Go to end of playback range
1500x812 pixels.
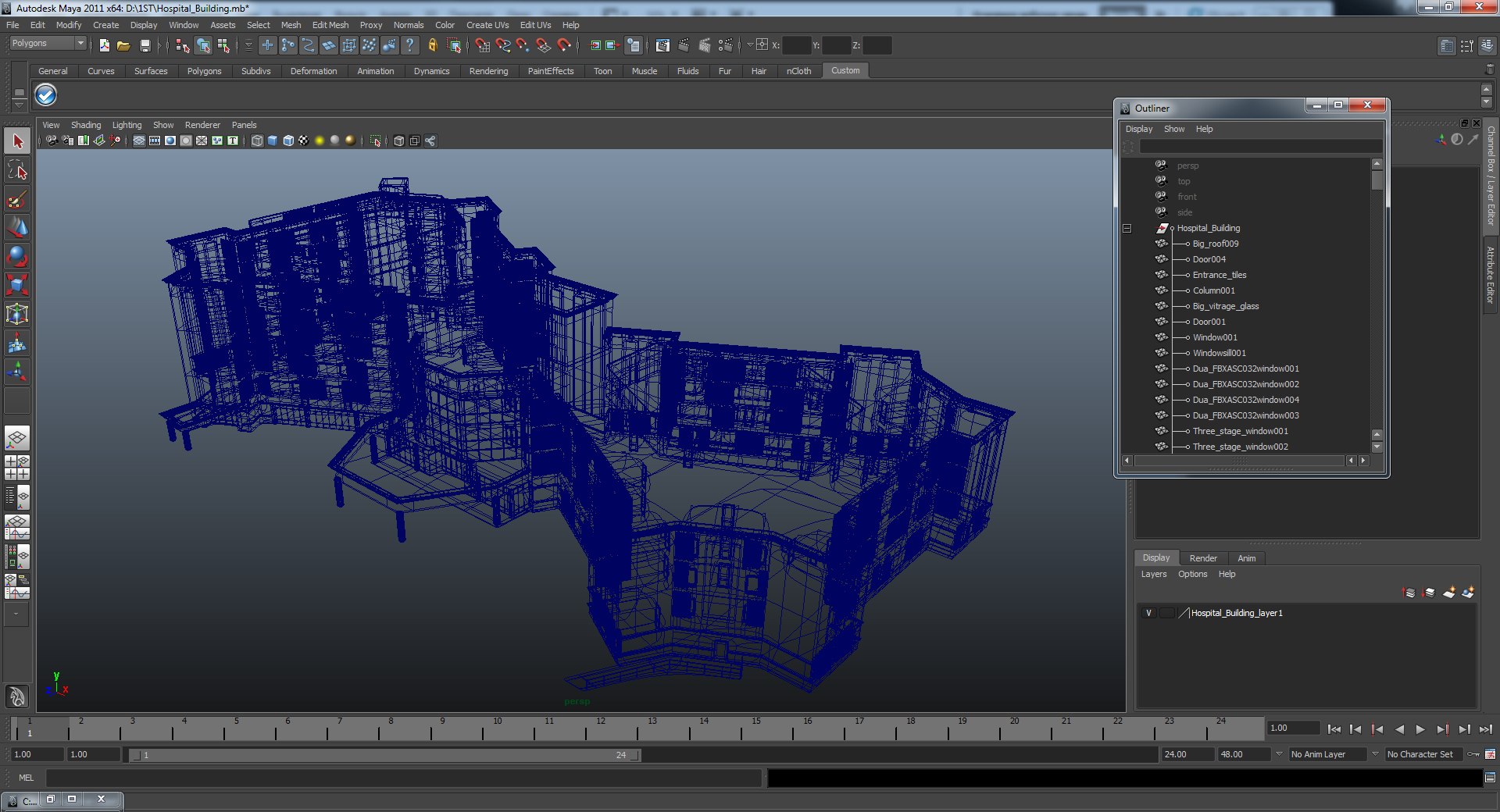(x=1485, y=729)
